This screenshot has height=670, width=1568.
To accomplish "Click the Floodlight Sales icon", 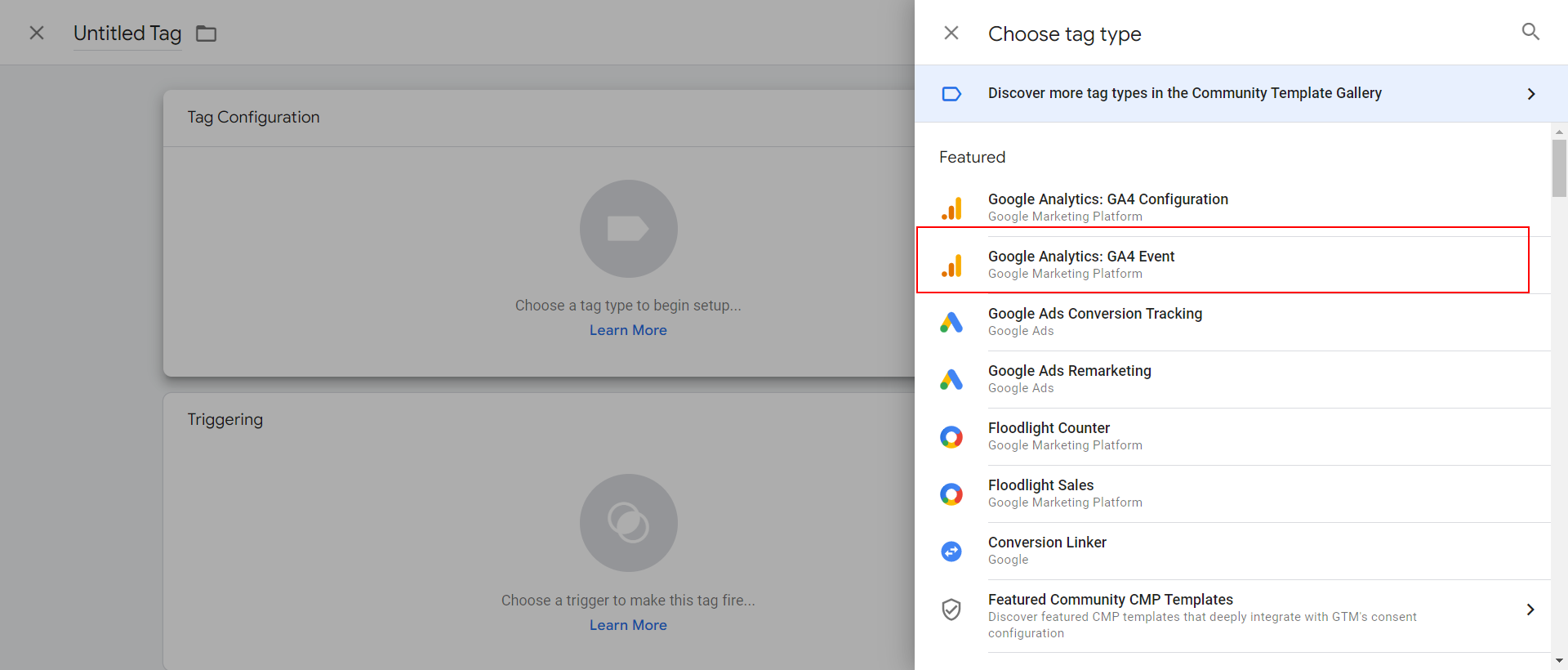I will coord(951,494).
